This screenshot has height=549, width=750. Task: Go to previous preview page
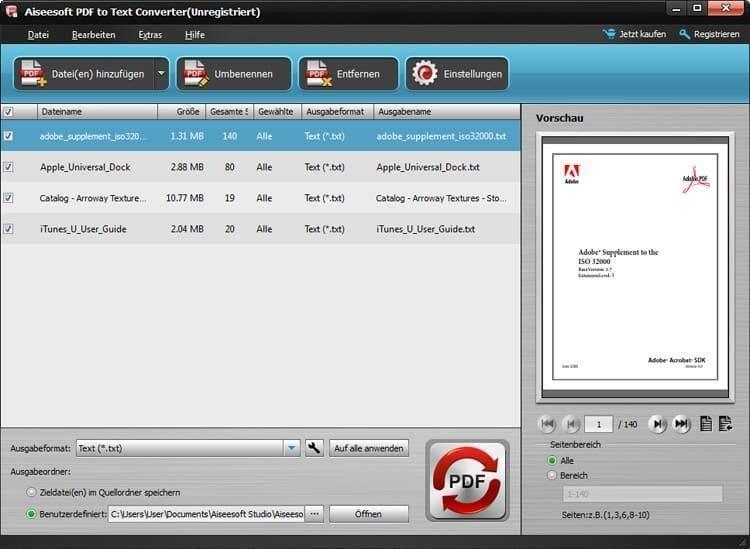coord(571,424)
